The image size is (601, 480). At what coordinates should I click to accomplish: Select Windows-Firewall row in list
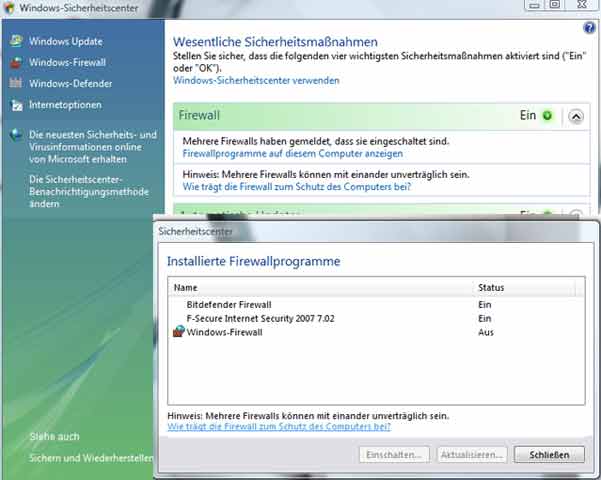coord(376,332)
